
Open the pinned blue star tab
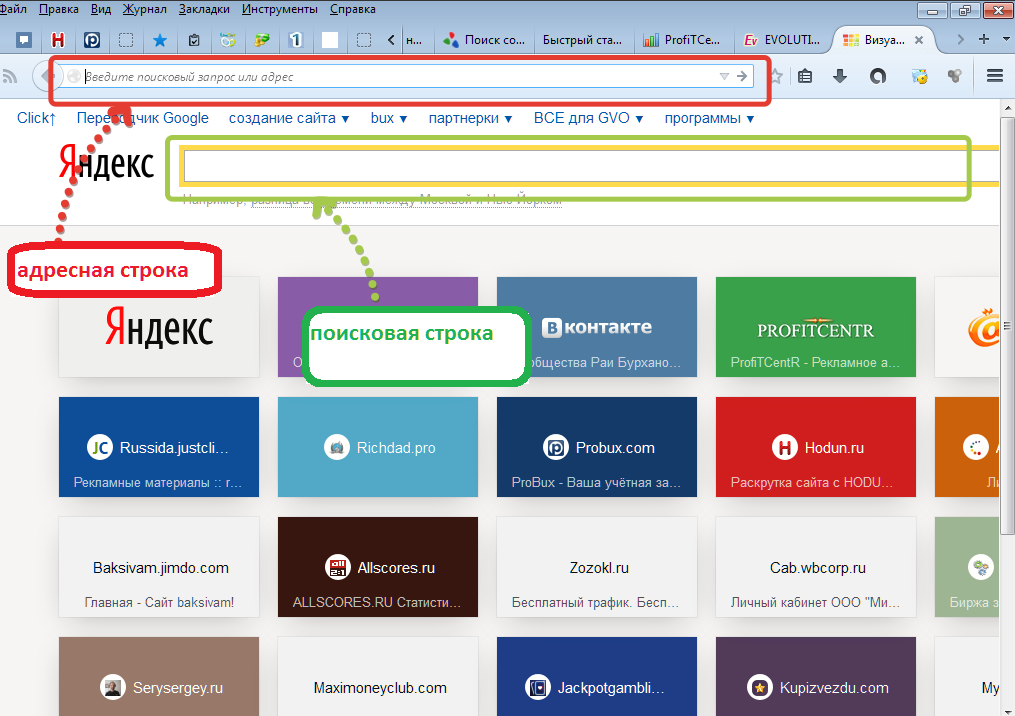coord(160,40)
